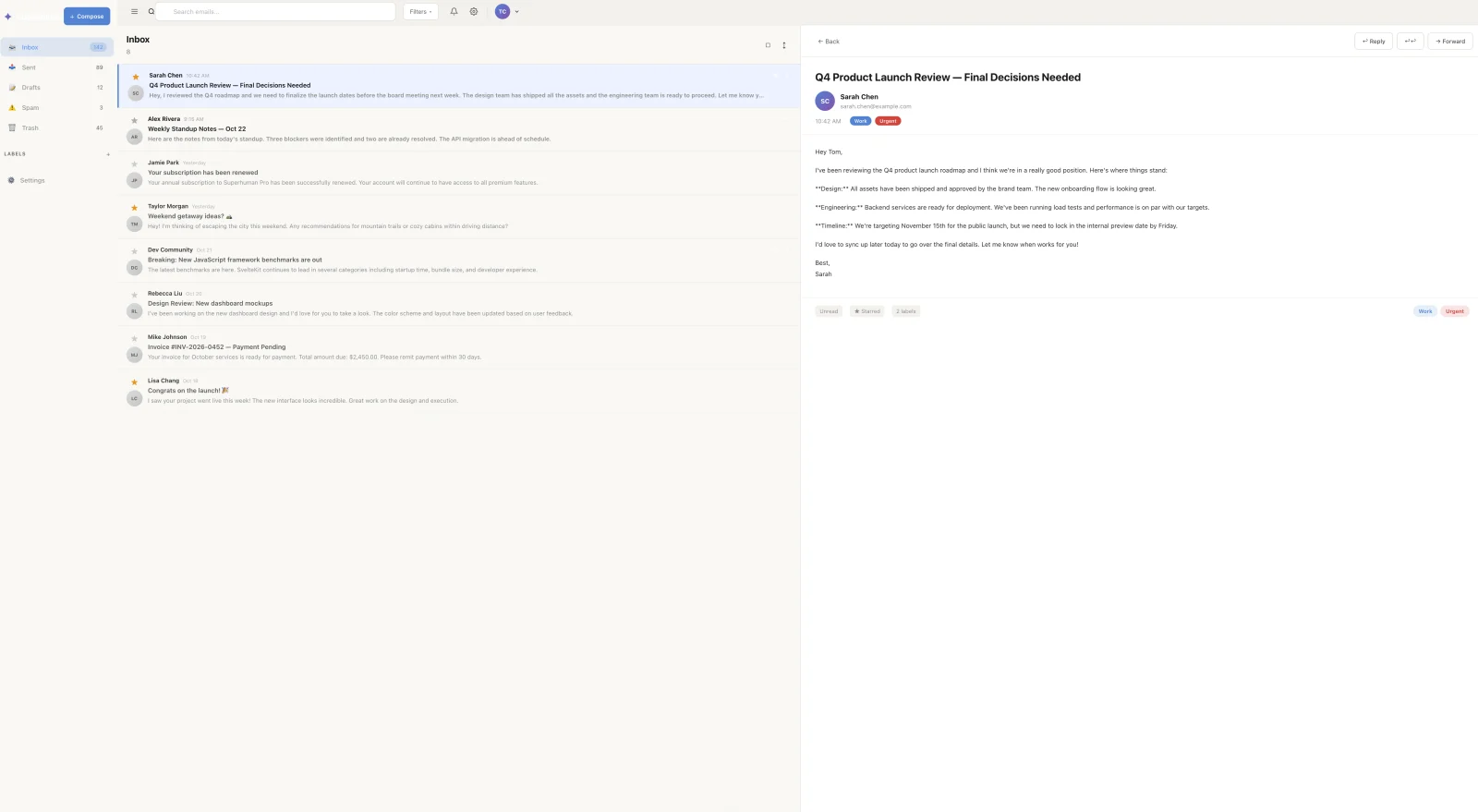This screenshot has width=1478, height=812.
Task: Click the DC avatar for Dev Community
Action: coord(134,268)
